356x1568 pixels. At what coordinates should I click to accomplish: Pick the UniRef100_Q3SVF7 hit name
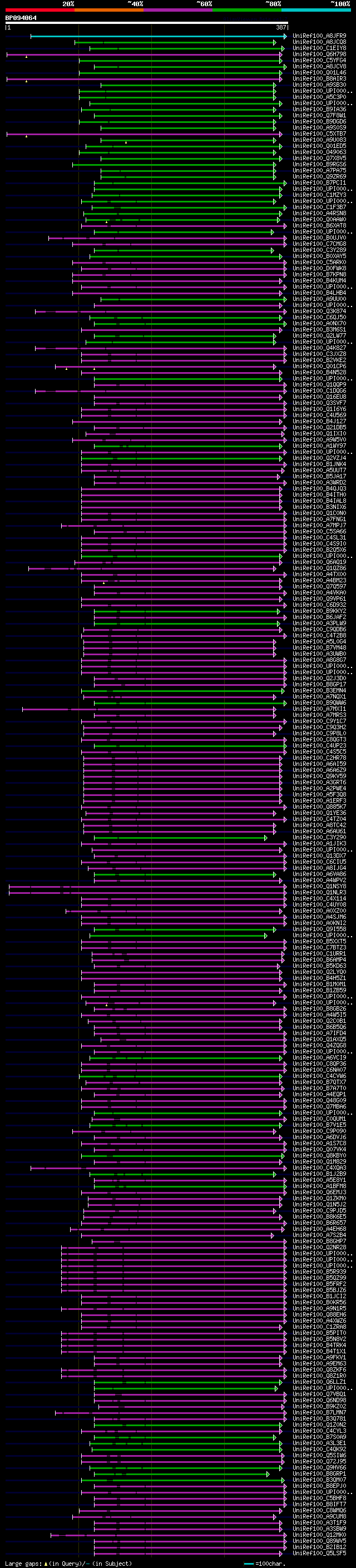(x=319, y=403)
